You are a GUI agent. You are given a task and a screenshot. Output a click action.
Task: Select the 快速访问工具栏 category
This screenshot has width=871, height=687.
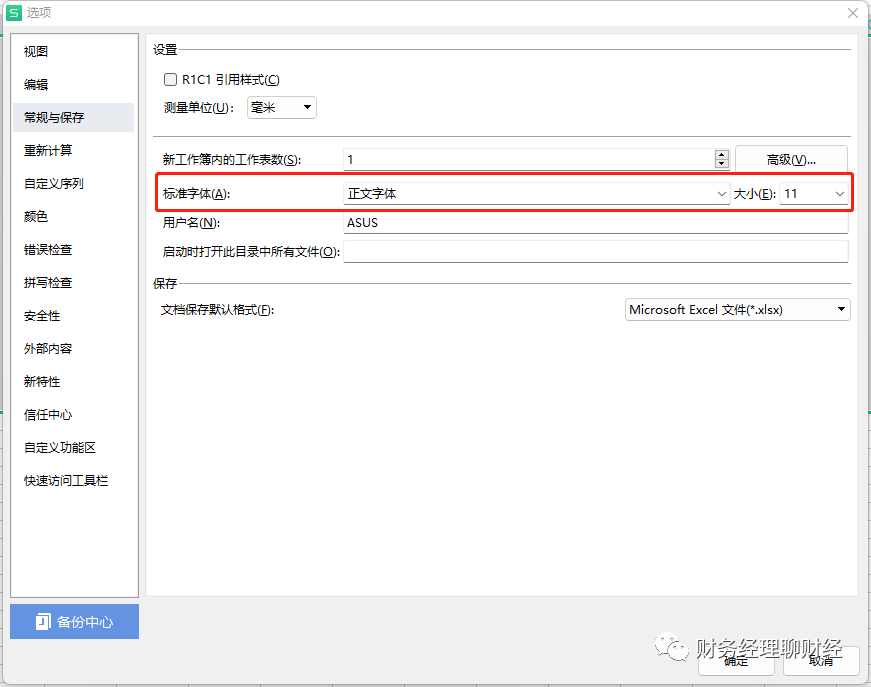coord(63,480)
